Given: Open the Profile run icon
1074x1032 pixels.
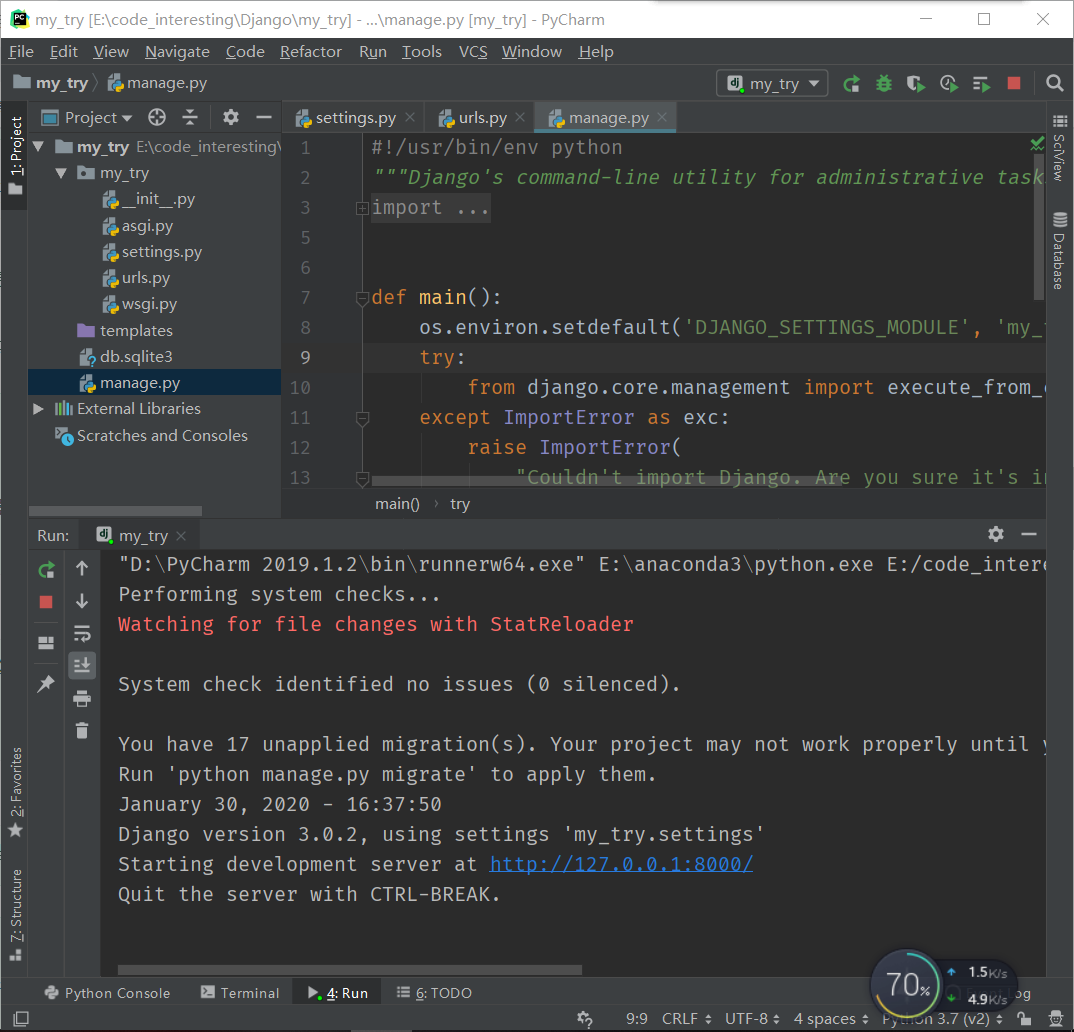Looking at the screenshot, I should pos(949,84).
